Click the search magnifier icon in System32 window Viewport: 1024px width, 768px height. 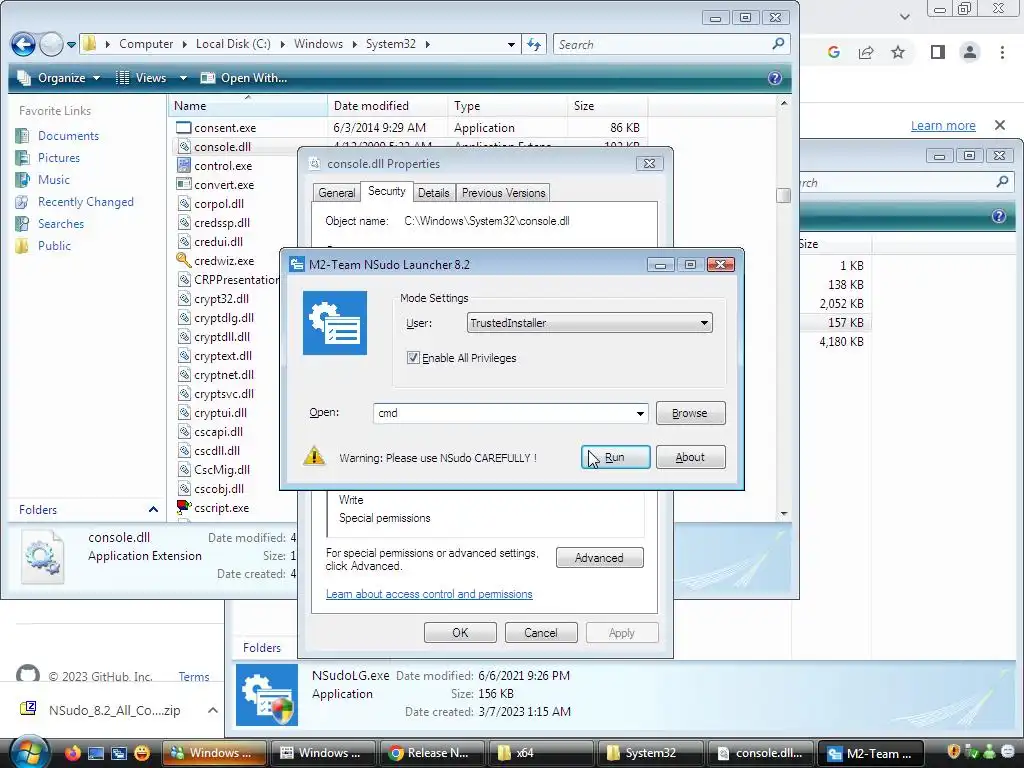coord(778,44)
